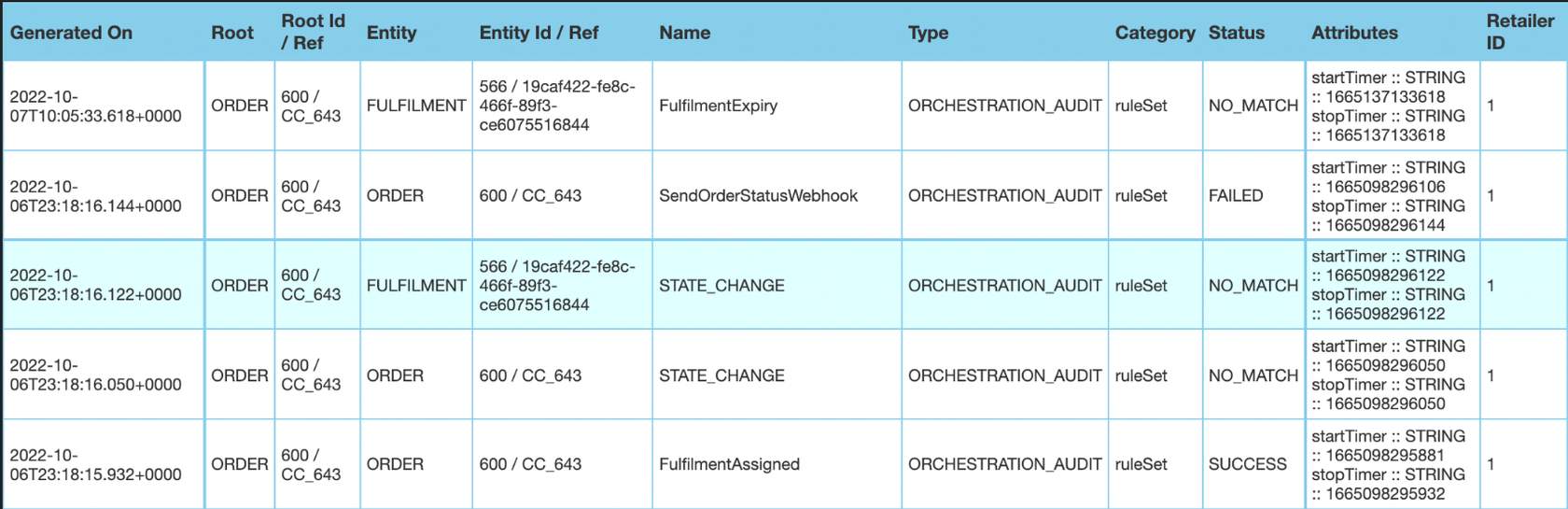
Task: Select the Entity Id / Ref column header
Action: coord(539,33)
